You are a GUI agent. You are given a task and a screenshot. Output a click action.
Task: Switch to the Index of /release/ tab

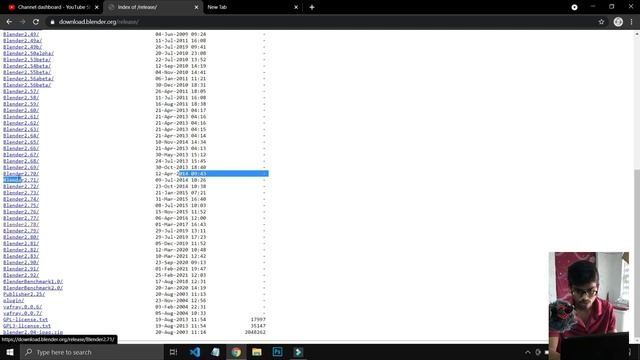[152, 7]
